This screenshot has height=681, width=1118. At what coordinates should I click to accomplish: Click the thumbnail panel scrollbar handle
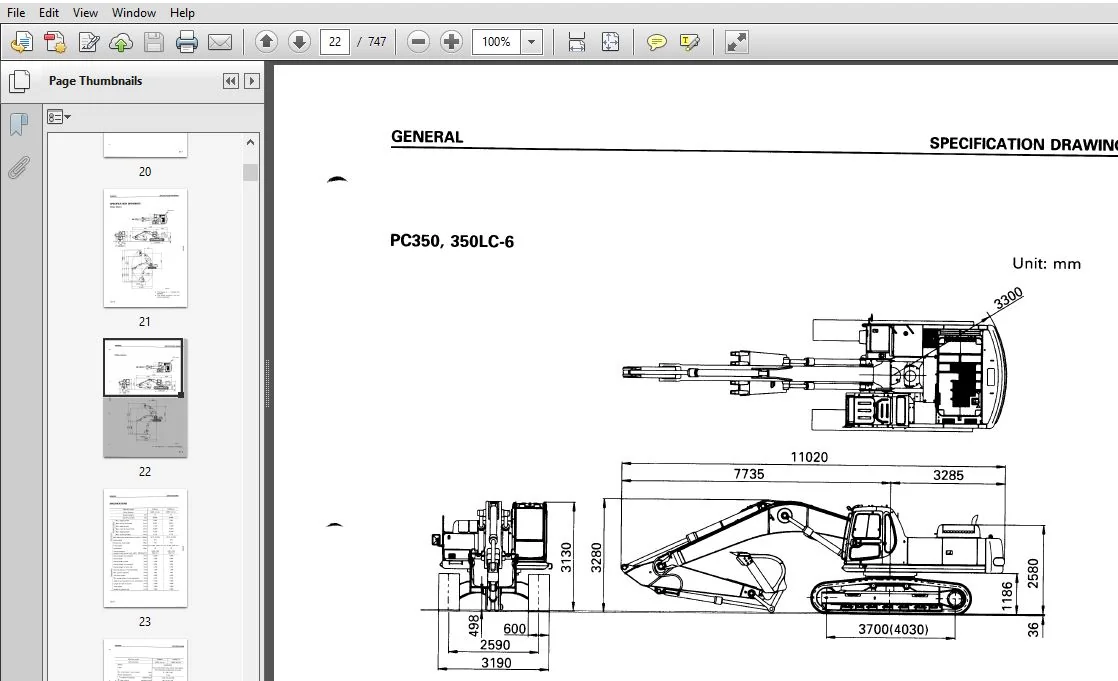pos(250,173)
